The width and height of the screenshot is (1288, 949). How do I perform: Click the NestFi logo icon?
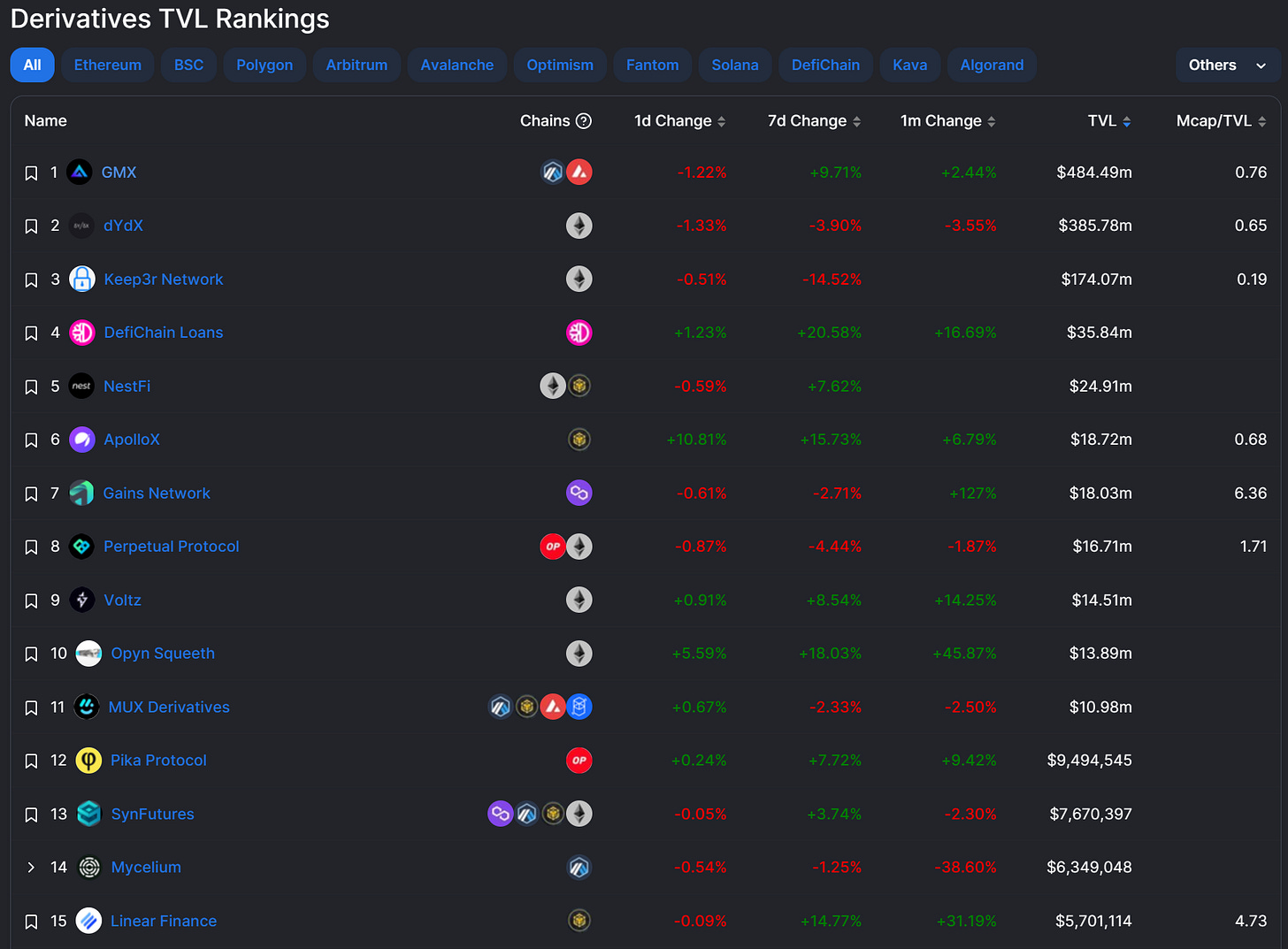[x=81, y=386]
